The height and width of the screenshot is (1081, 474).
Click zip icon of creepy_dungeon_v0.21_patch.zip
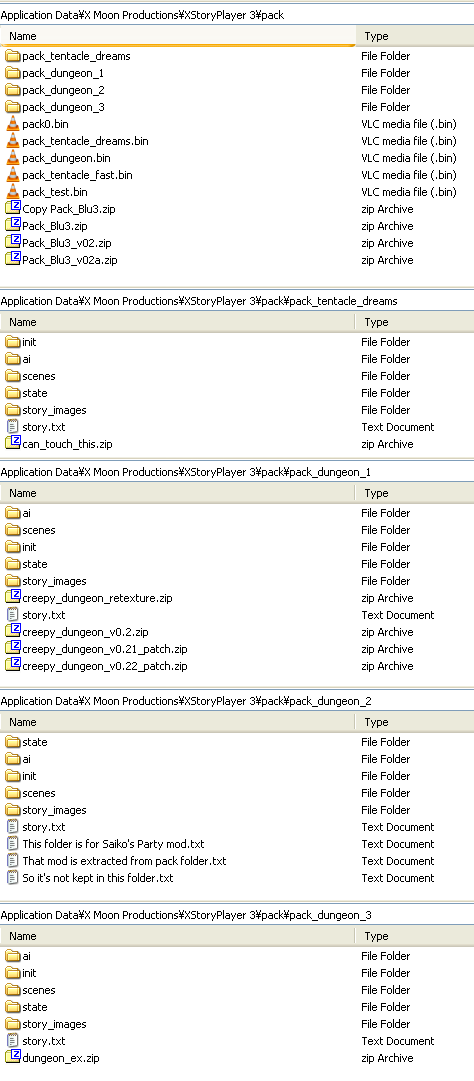12,648
